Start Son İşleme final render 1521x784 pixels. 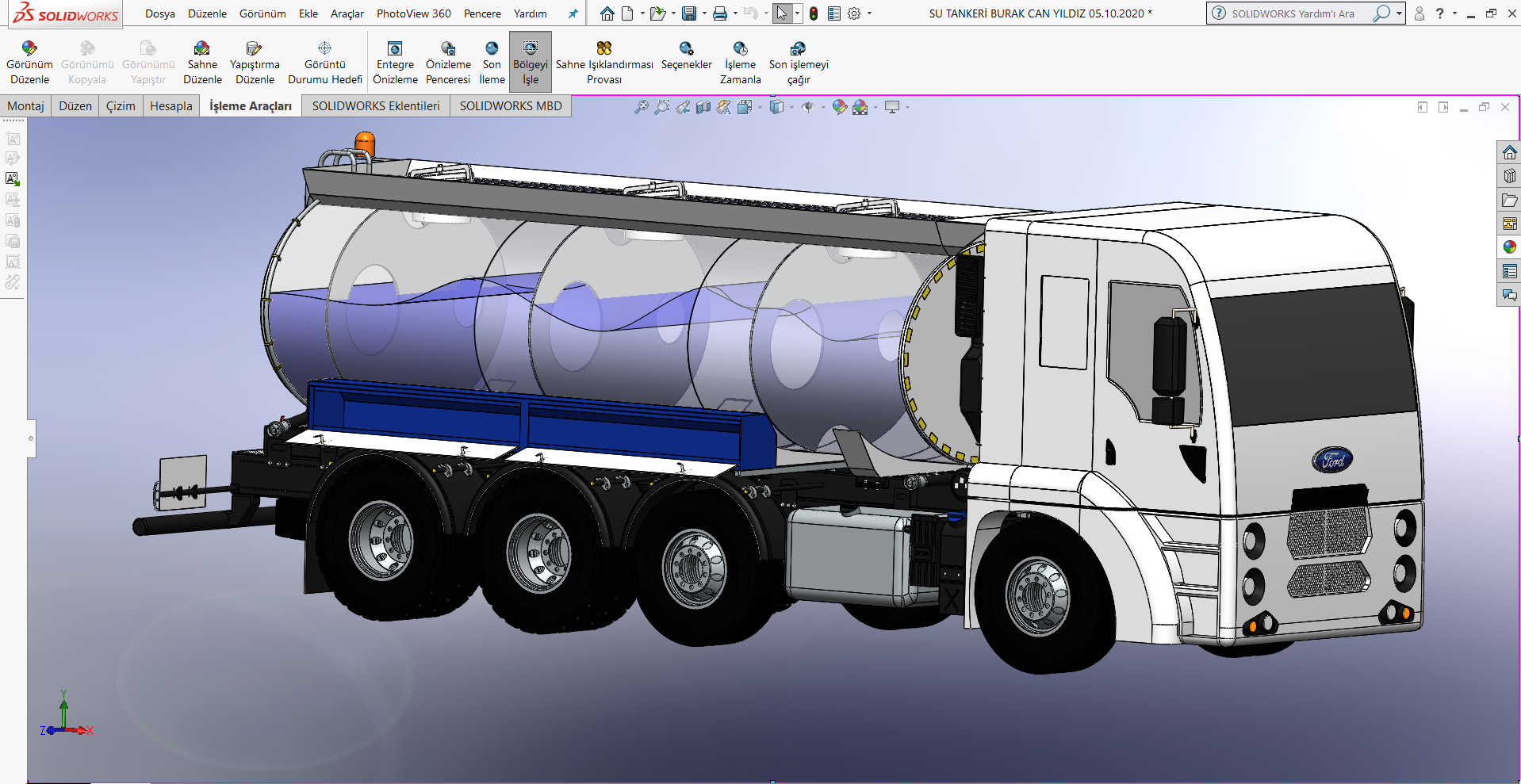(492, 63)
